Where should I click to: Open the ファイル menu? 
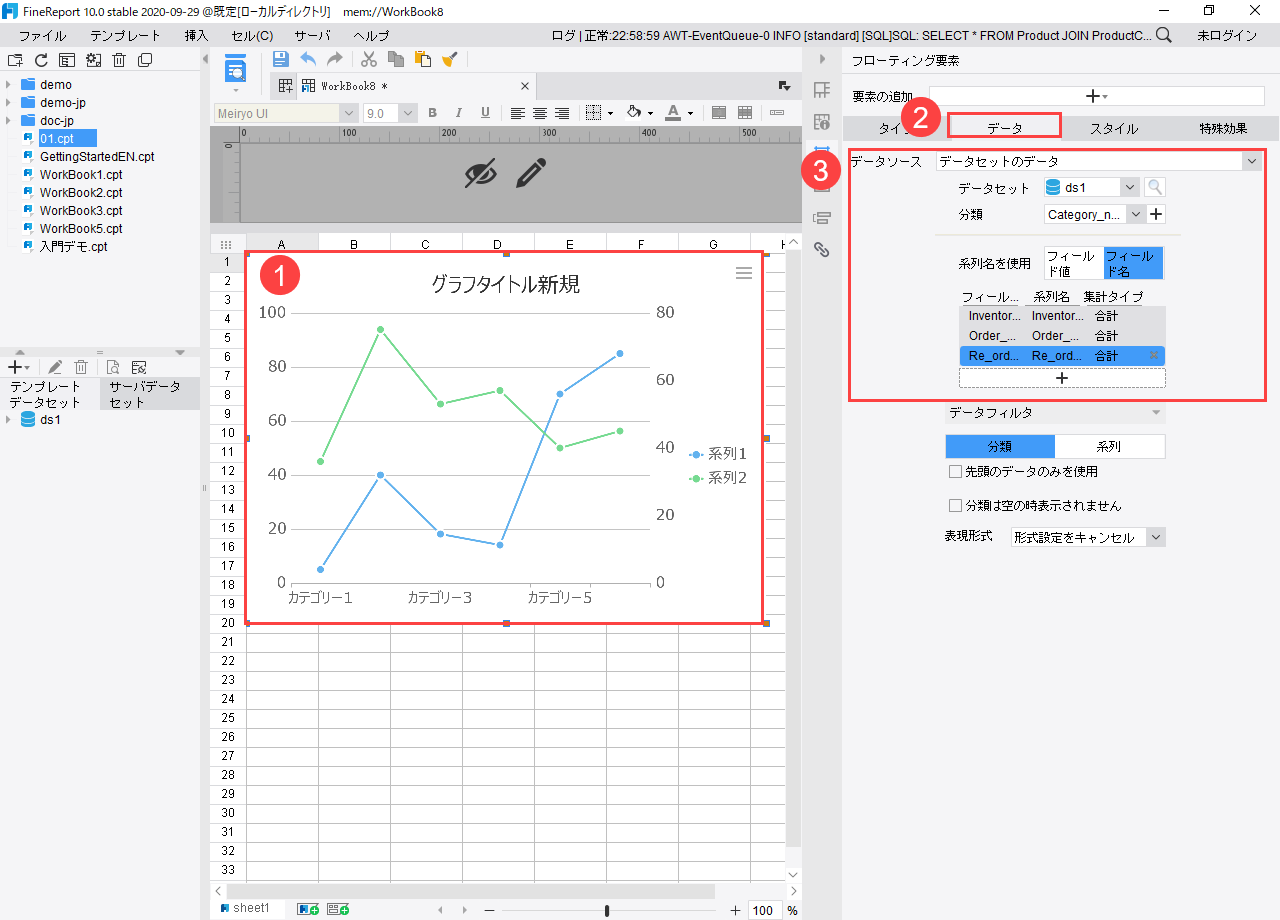[42, 35]
